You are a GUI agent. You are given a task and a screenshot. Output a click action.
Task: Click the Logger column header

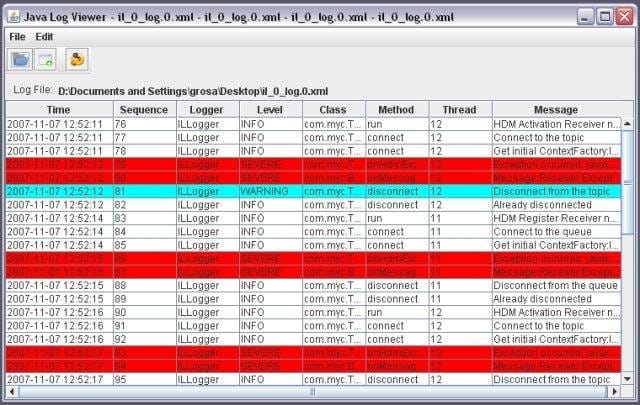(x=207, y=110)
